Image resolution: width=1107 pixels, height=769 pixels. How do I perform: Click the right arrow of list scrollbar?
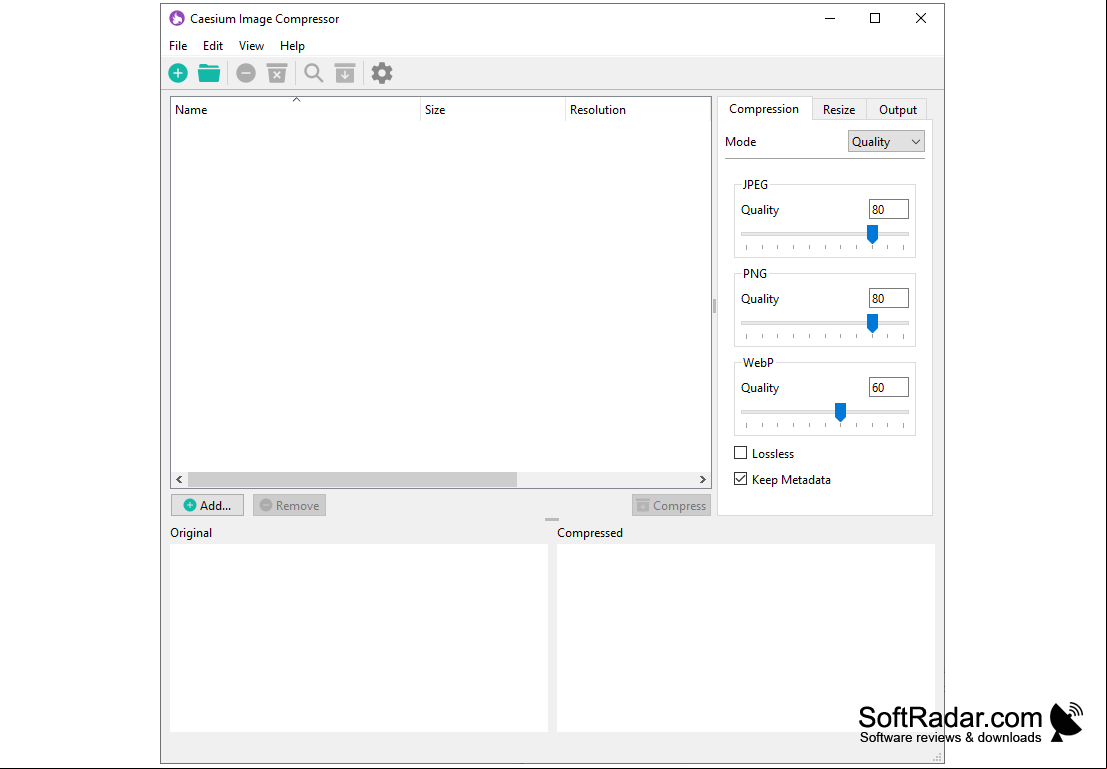tap(702, 479)
